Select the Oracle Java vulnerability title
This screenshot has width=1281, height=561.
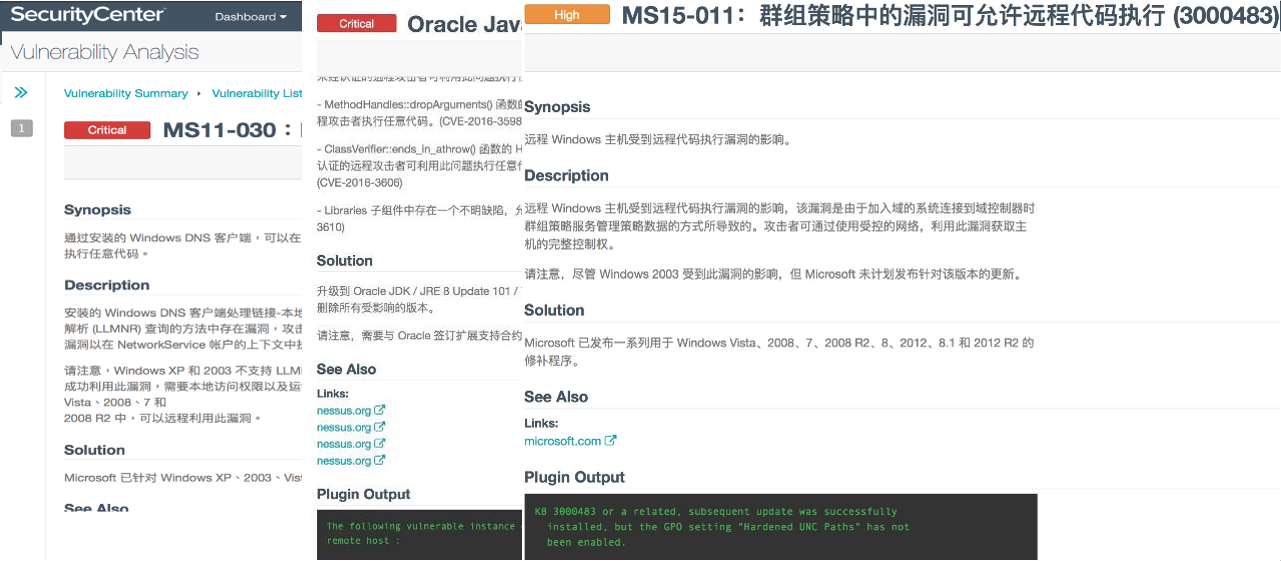[x=465, y=25]
